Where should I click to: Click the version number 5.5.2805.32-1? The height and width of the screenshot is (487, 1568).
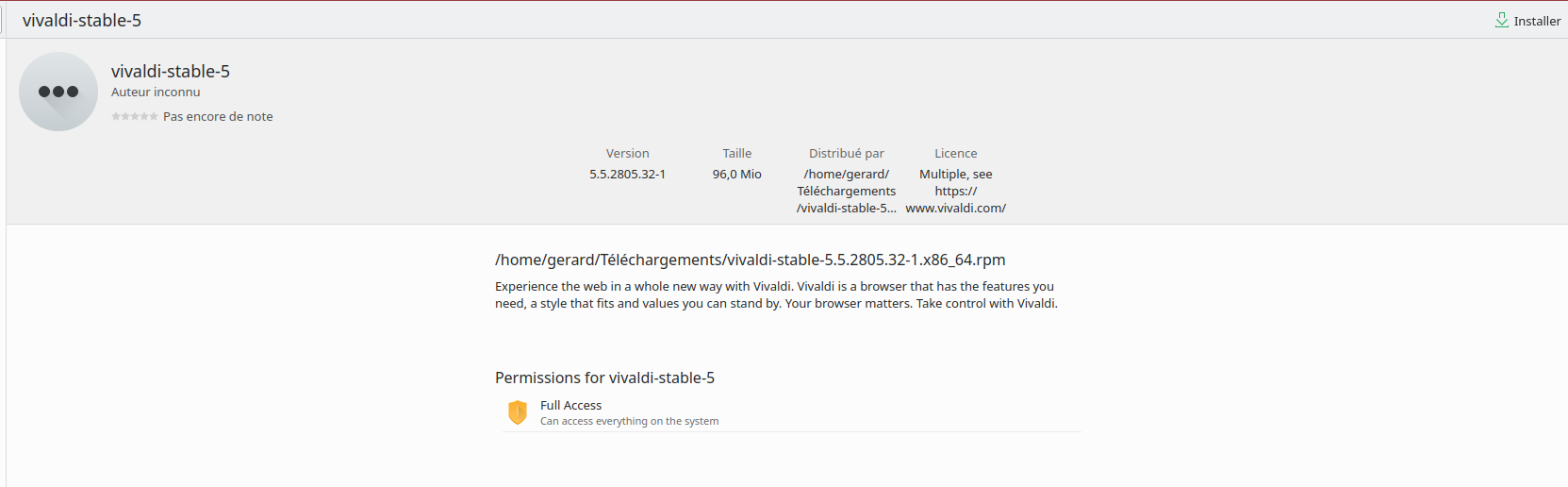click(x=628, y=175)
